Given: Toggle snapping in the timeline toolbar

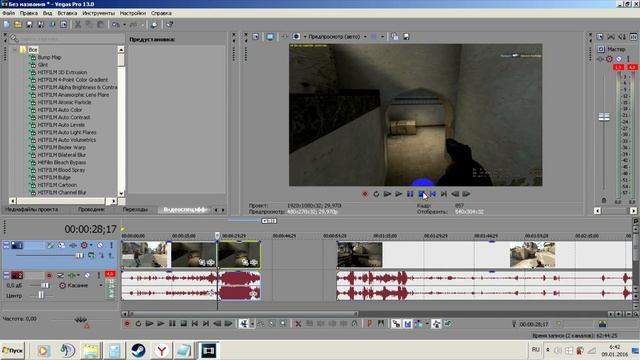Looking at the screenshot, I should [x=396, y=324].
